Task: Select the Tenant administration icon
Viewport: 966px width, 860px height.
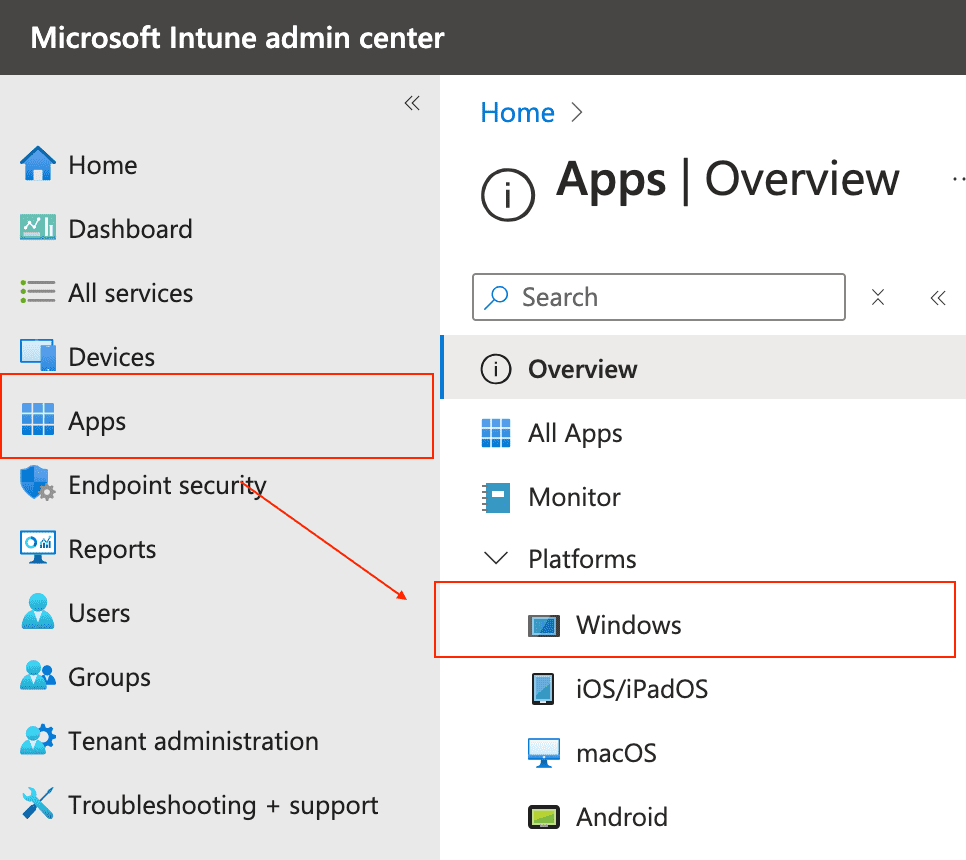Action: point(36,740)
